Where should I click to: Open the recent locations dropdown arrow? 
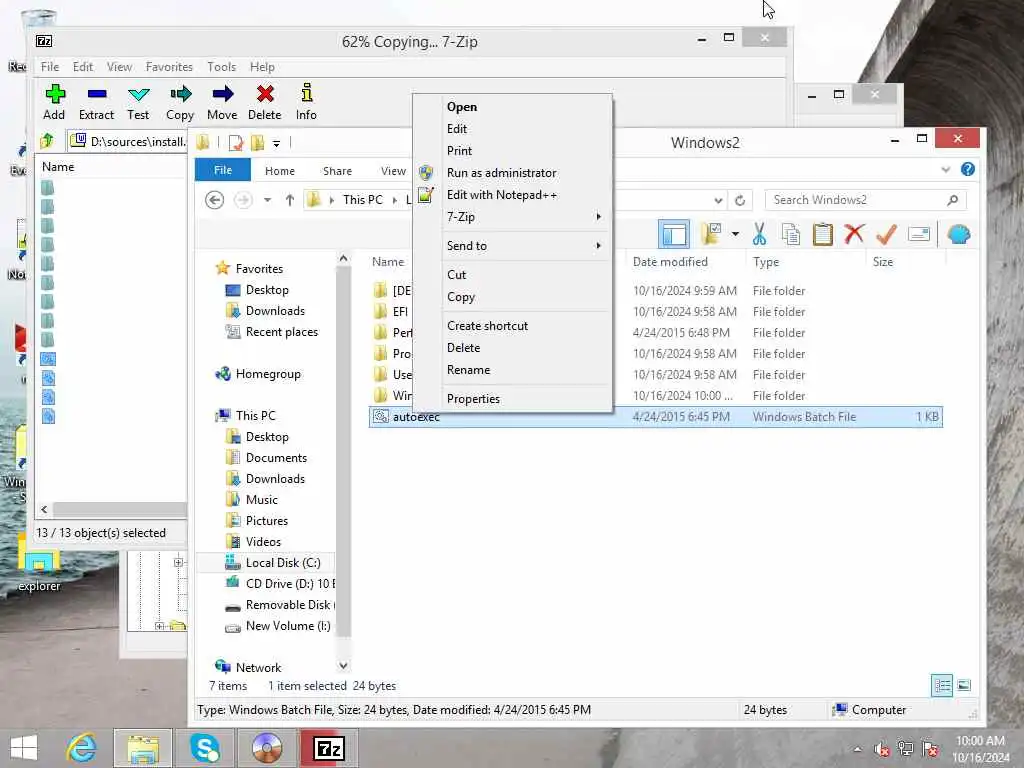point(268,200)
